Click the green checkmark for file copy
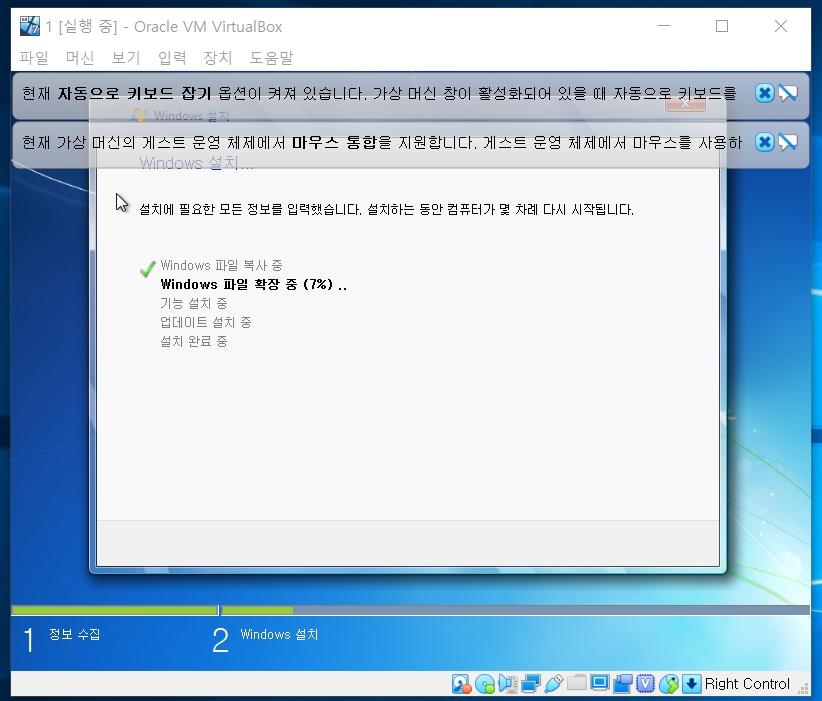The image size is (822, 701). [x=148, y=268]
